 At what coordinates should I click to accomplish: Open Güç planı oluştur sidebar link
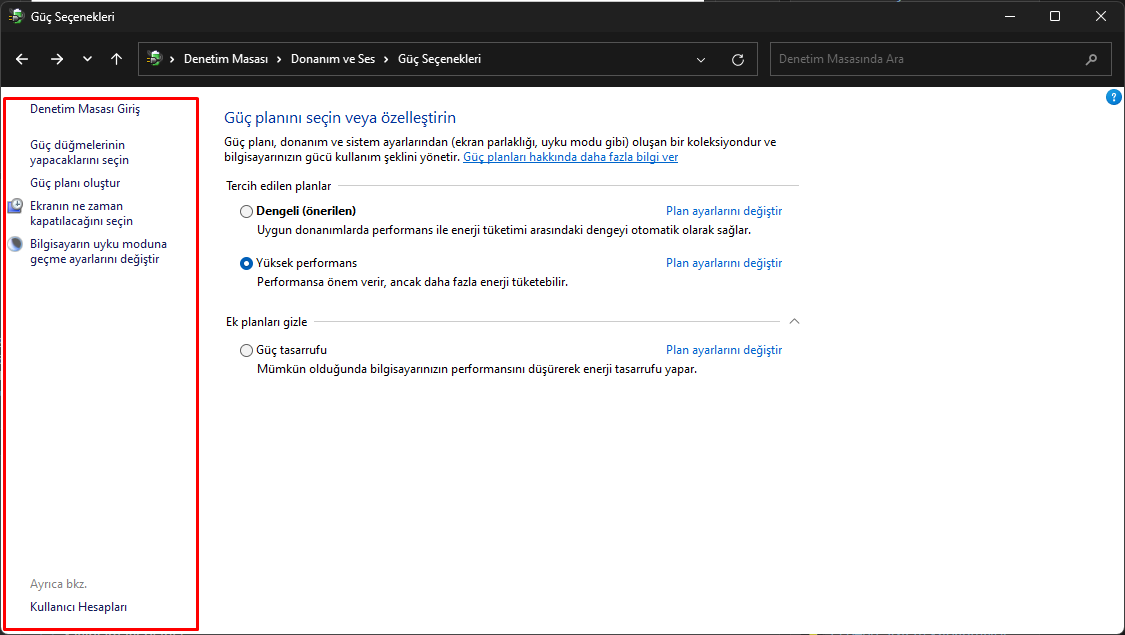pyautogui.click(x=75, y=183)
